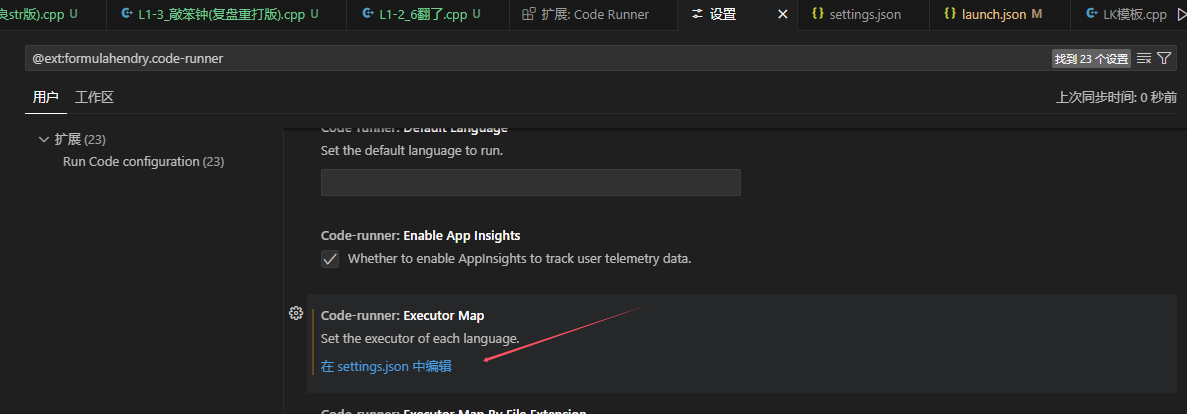This screenshot has height=414, width=1187.
Task: Switch to the settings.json tab
Action: click(x=864, y=14)
